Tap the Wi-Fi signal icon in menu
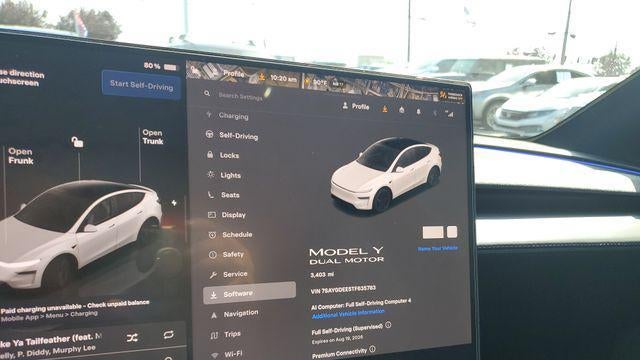The width and height of the screenshot is (640, 360). pos(215,355)
